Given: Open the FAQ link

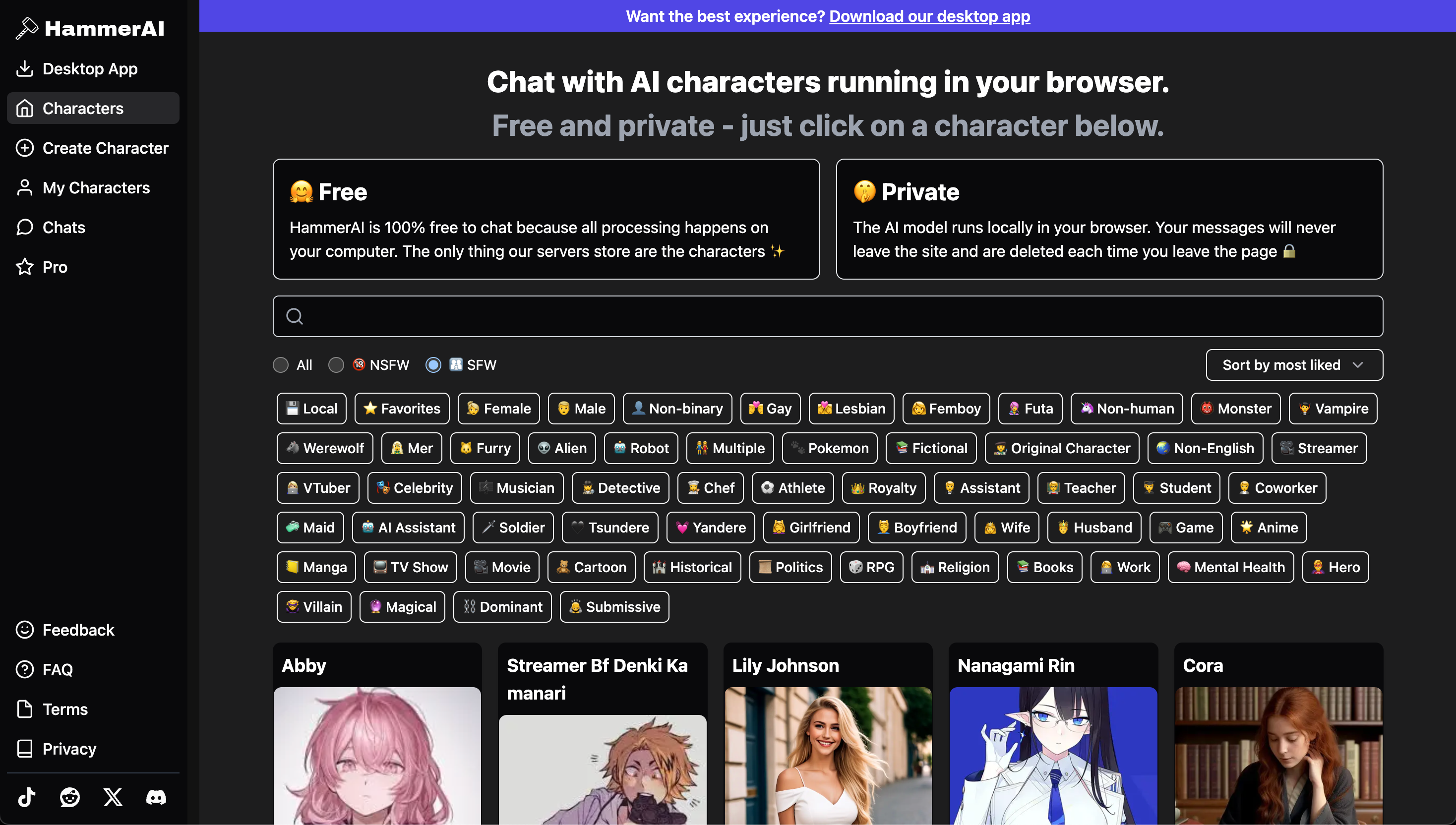Looking at the screenshot, I should (93, 669).
